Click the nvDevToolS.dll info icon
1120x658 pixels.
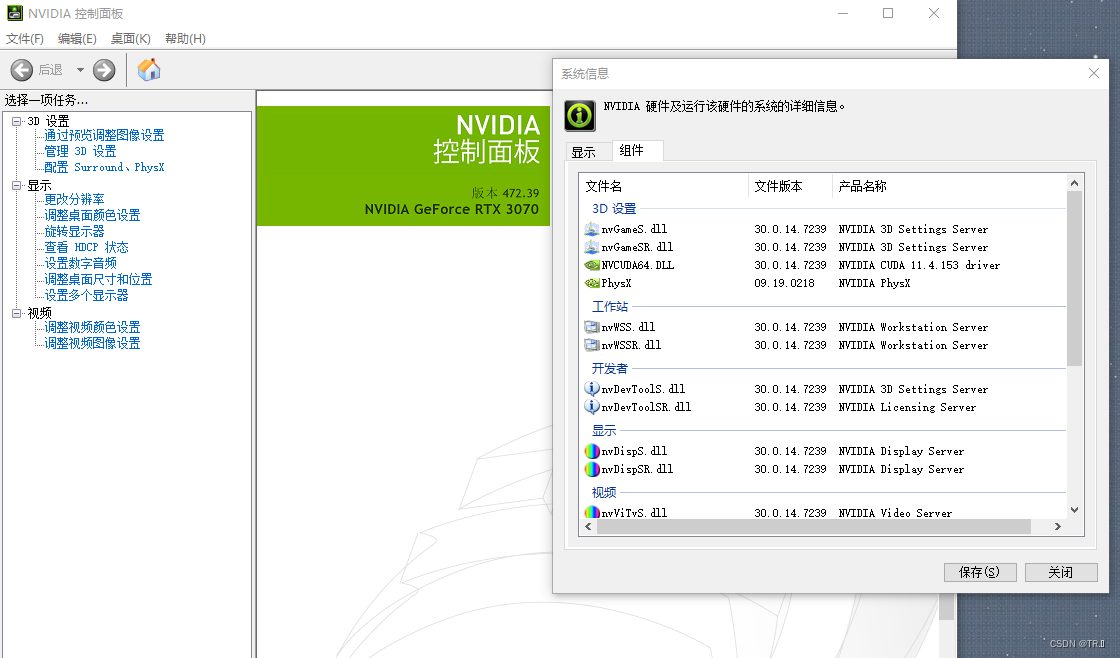pyautogui.click(x=591, y=389)
